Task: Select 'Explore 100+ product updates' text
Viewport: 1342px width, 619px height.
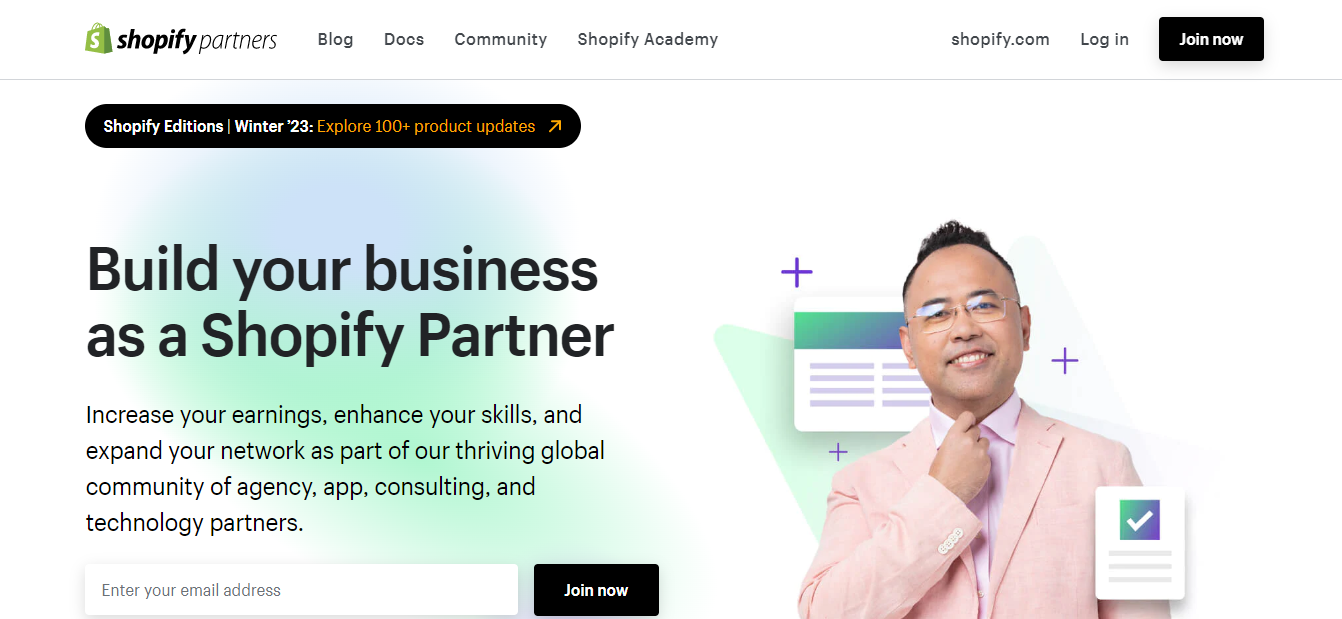Action: (x=426, y=126)
